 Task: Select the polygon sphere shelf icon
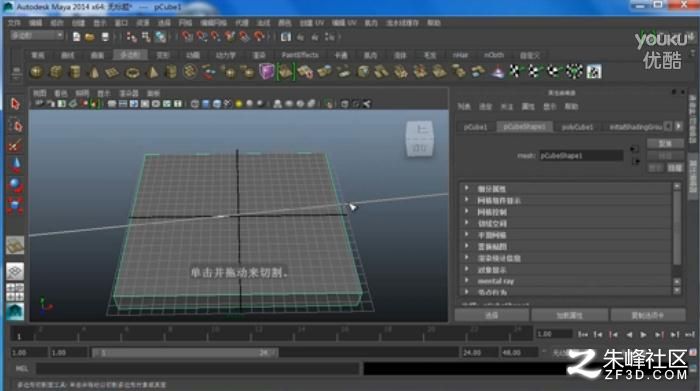(36, 72)
